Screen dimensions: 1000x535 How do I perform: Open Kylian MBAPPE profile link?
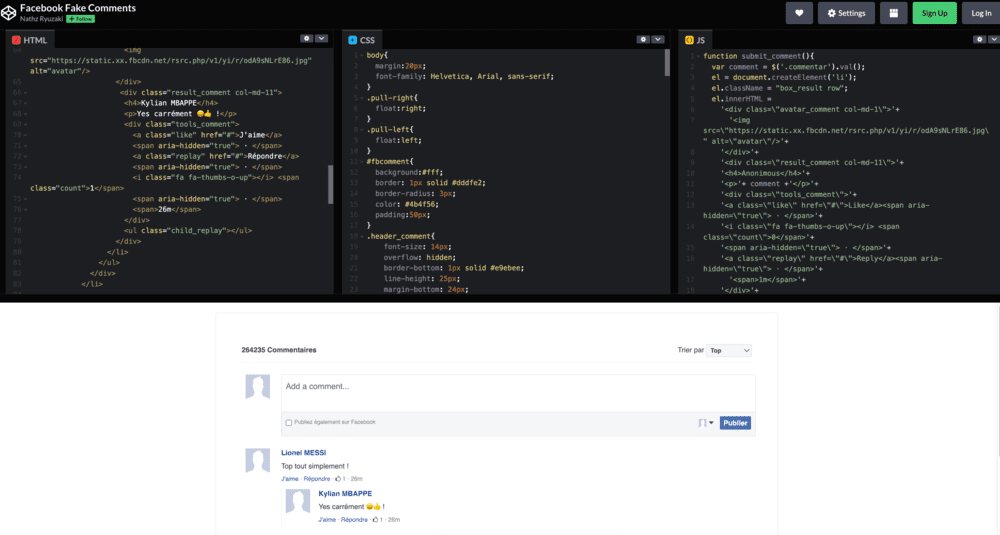pyautogui.click(x=345, y=494)
